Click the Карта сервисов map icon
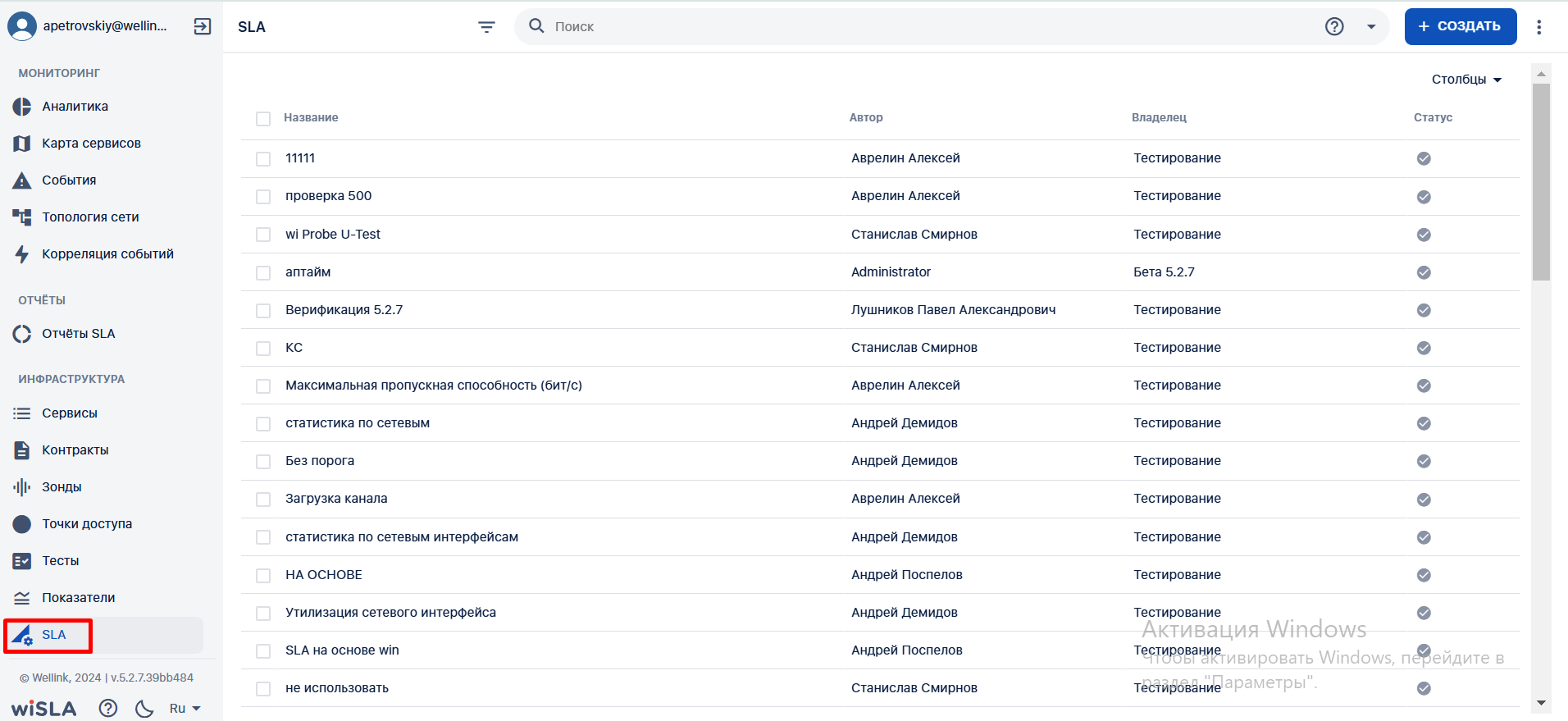 22,144
